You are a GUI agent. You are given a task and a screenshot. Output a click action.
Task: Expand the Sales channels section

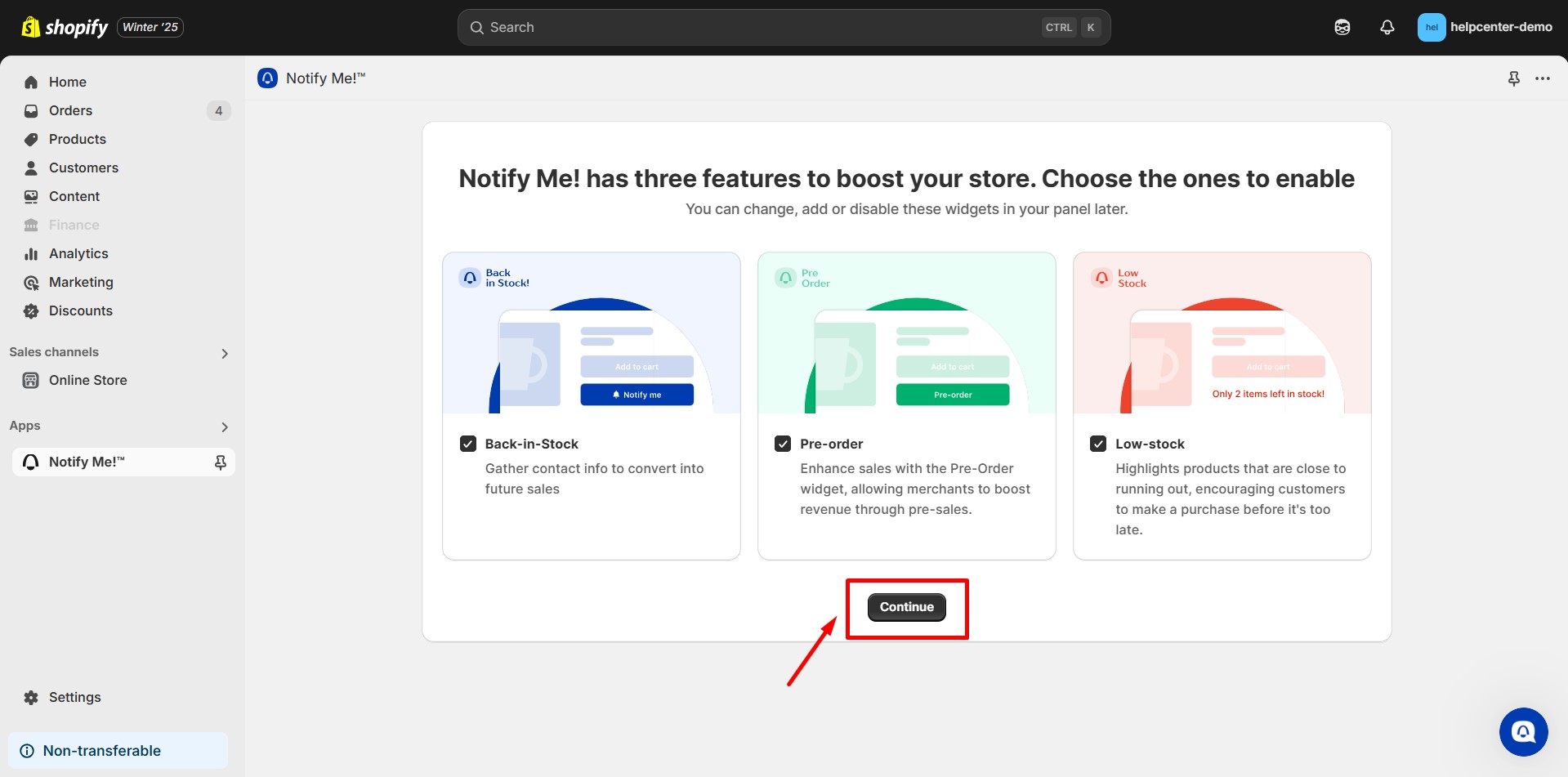click(225, 353)
